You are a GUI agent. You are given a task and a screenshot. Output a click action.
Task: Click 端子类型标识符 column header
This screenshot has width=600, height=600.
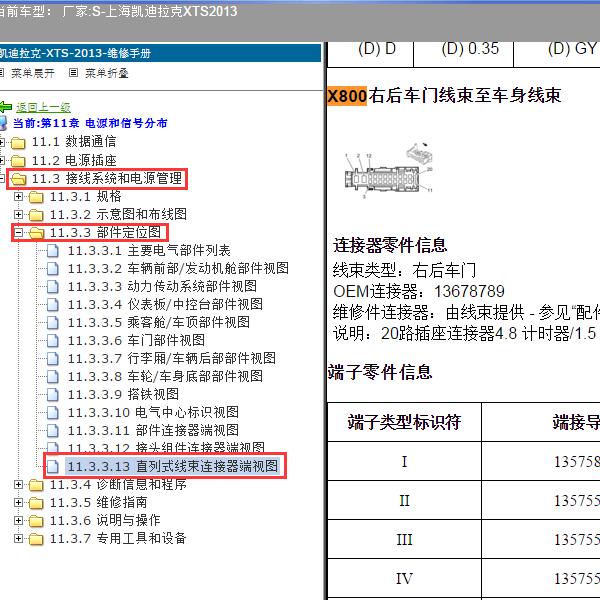(404, 422)
